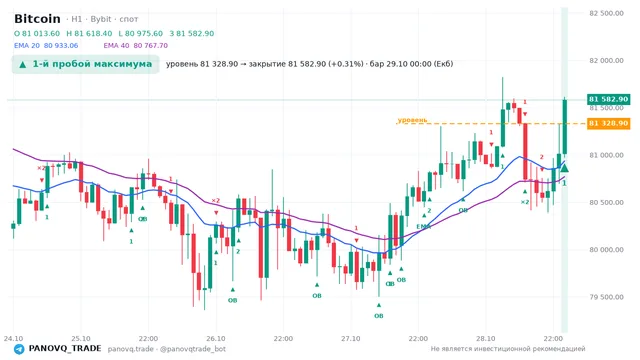The height and width of the screenshot is (360, 640).
Task: Click the low value 'L 80 975.60'
Action: pyautogui.click(x=140, y=33)
